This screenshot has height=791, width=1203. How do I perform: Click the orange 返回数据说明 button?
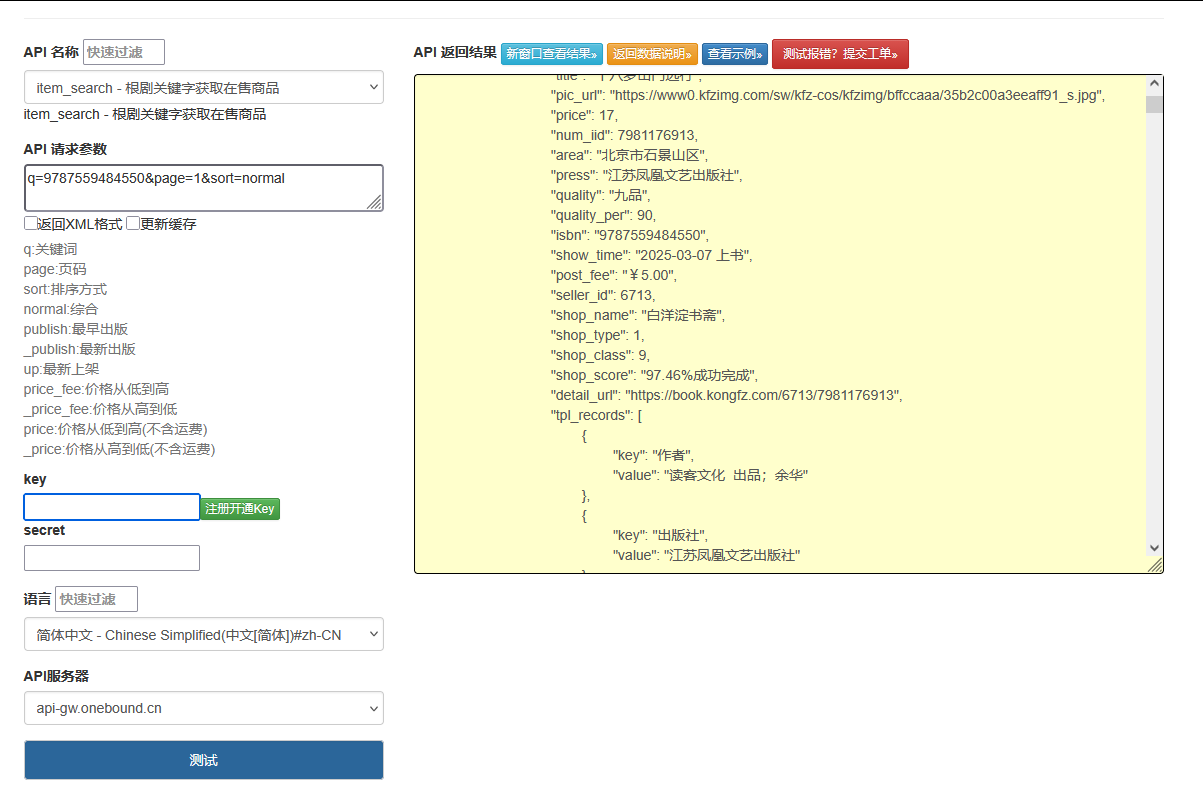coord(651,54)
